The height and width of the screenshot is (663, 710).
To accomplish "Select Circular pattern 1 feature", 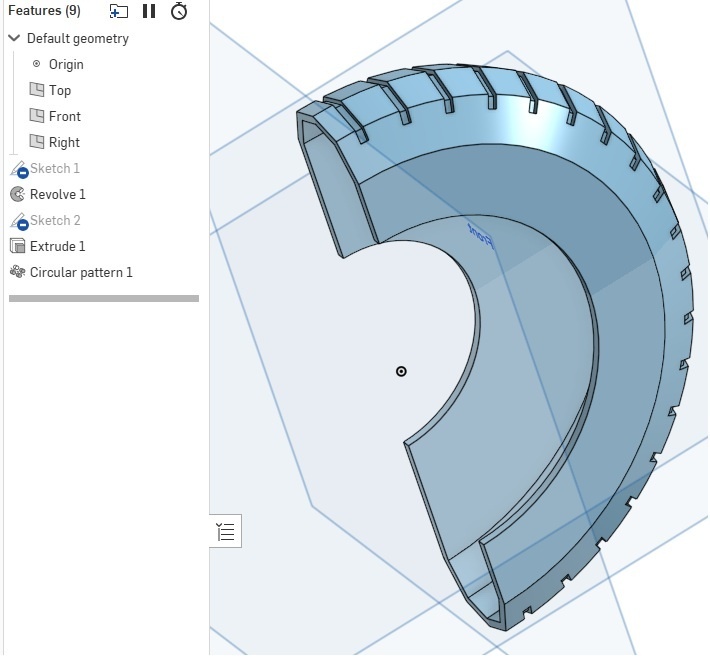I will (x=81, y=273).
